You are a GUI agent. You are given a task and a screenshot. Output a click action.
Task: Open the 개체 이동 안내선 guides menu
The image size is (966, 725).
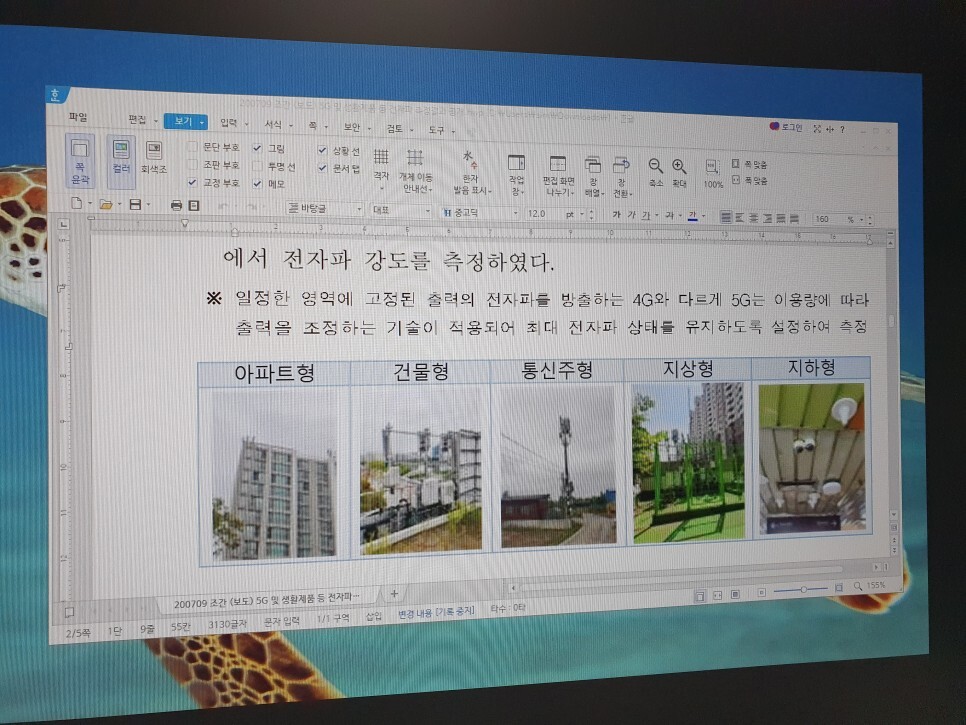(x=415, y=171)
